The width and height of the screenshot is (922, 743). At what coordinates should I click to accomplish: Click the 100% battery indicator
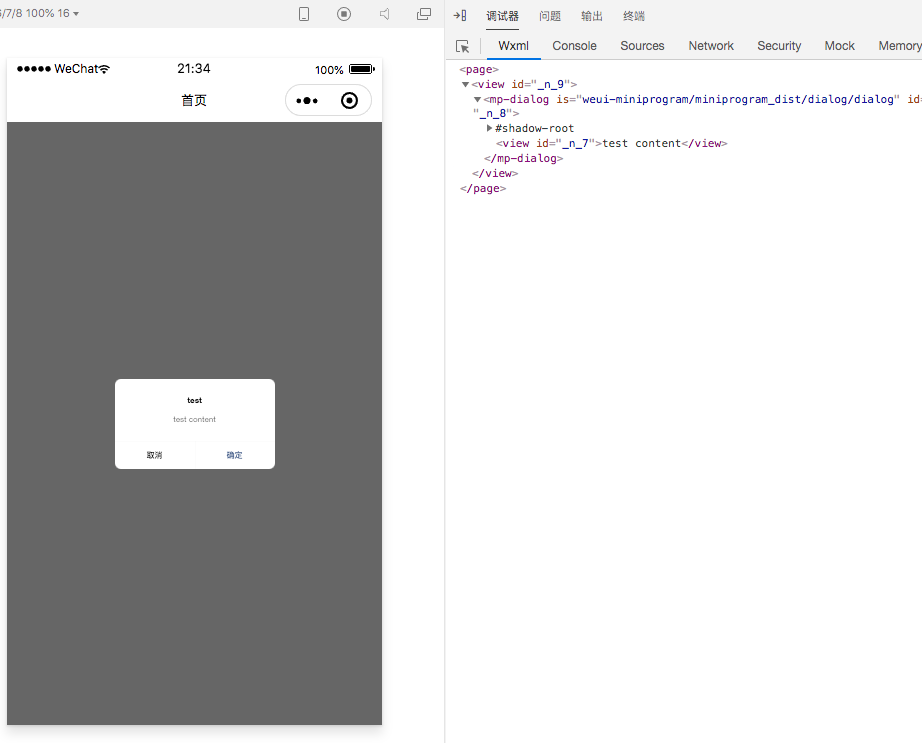(343, 69)
